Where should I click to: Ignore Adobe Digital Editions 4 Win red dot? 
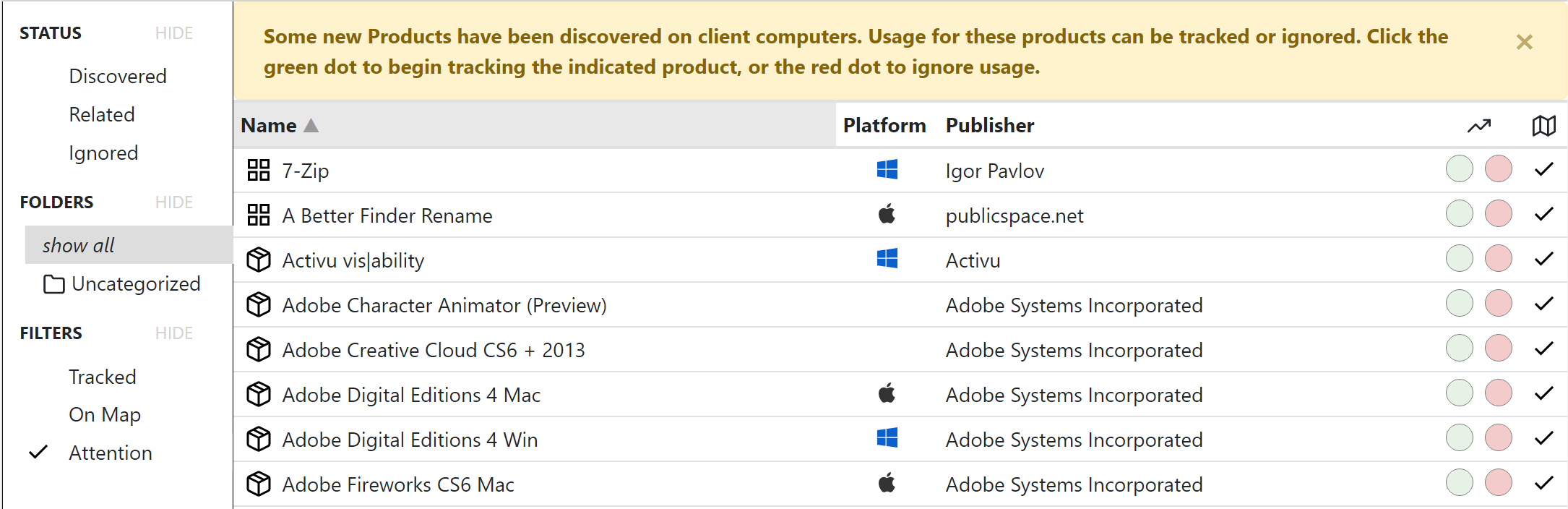tap(1499, 438)
